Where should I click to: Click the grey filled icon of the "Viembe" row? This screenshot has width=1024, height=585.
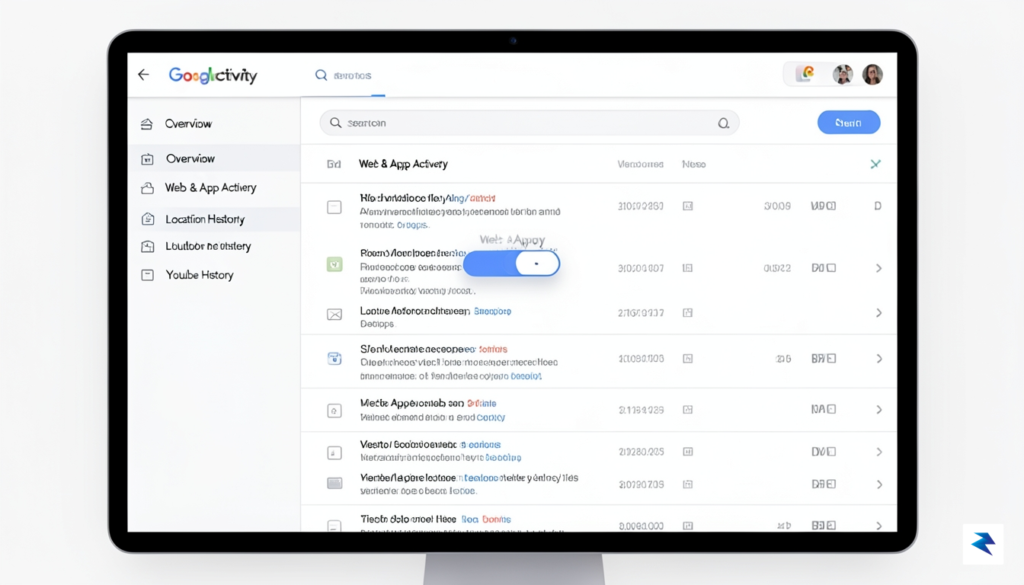pos(334,483)
